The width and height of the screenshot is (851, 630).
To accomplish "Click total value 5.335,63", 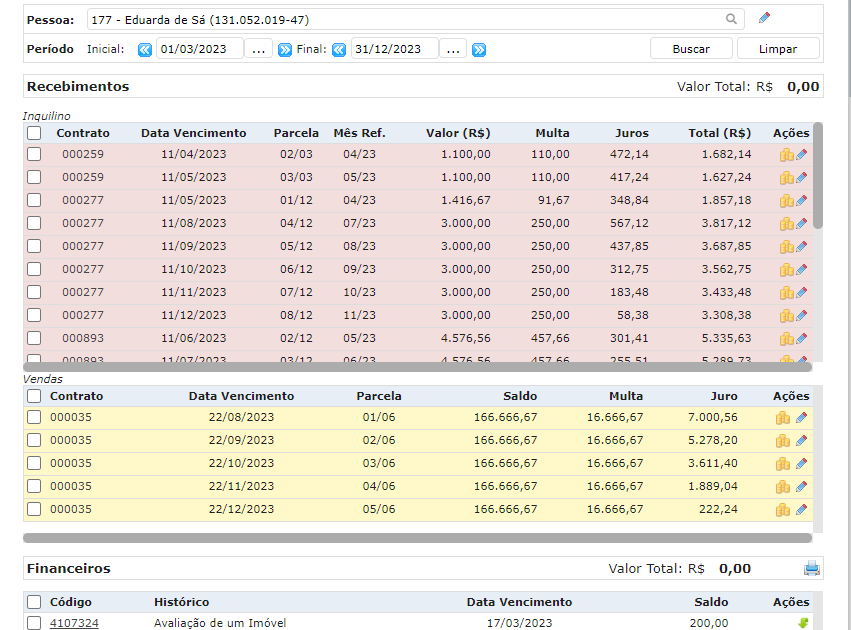I will 726,338.
